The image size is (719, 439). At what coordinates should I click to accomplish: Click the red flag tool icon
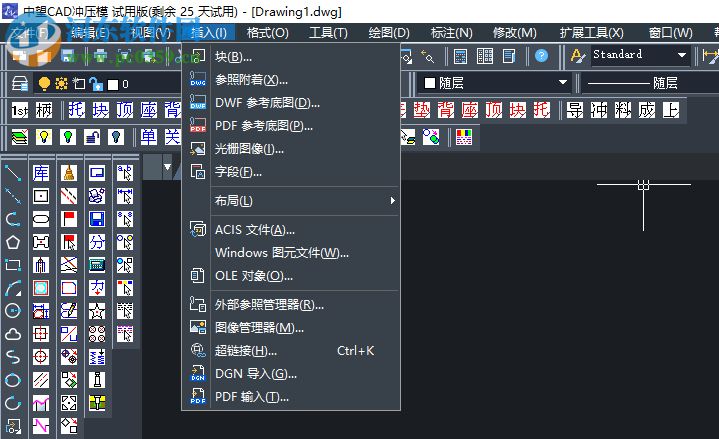point(69,219)
